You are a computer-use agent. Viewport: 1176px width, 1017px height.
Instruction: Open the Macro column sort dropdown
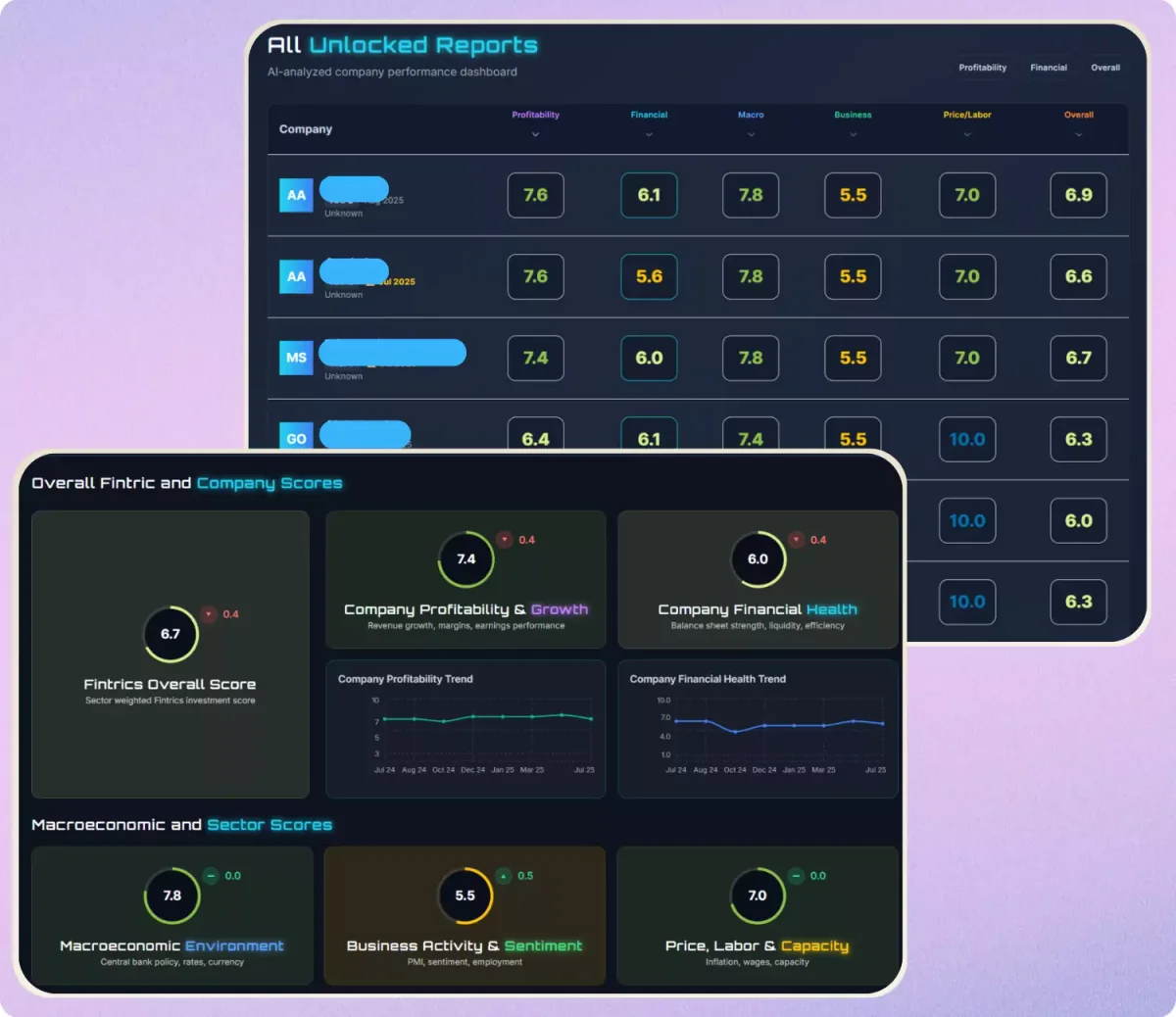pos(751,132)
